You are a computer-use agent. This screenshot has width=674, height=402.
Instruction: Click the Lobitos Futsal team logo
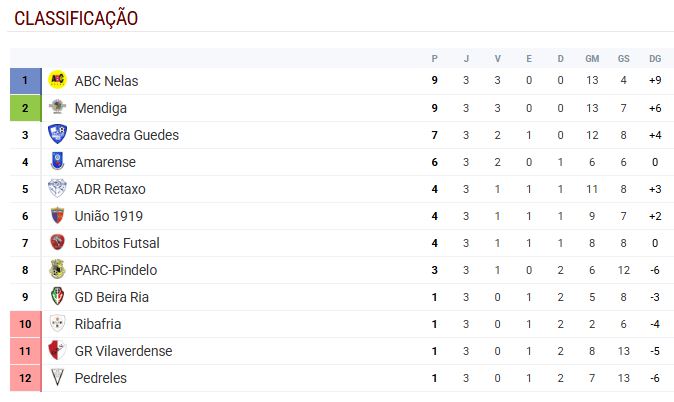click(x=57, y=243)
